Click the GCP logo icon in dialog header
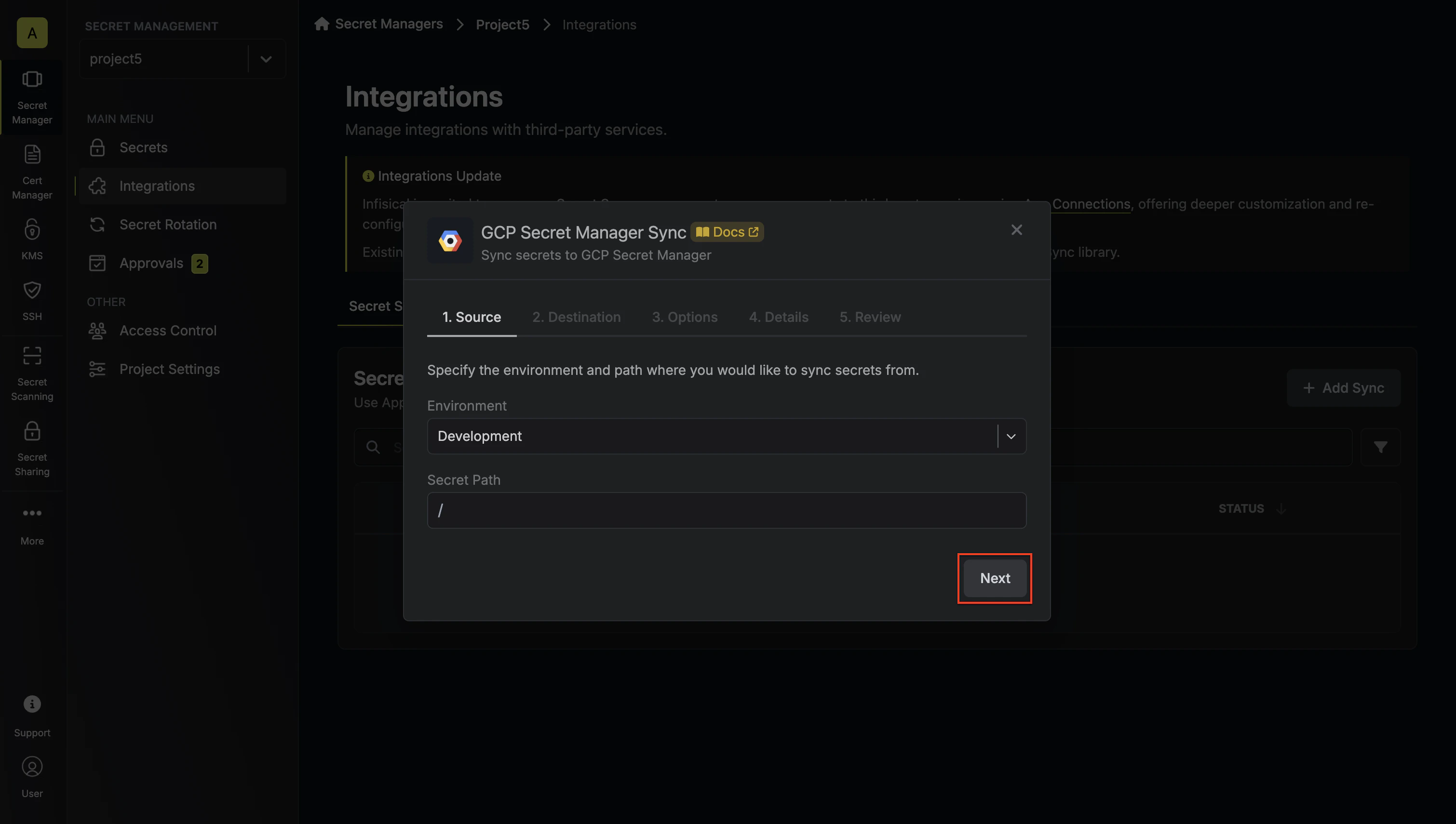Screen dimensions: 1456x824 click(450, 241)
